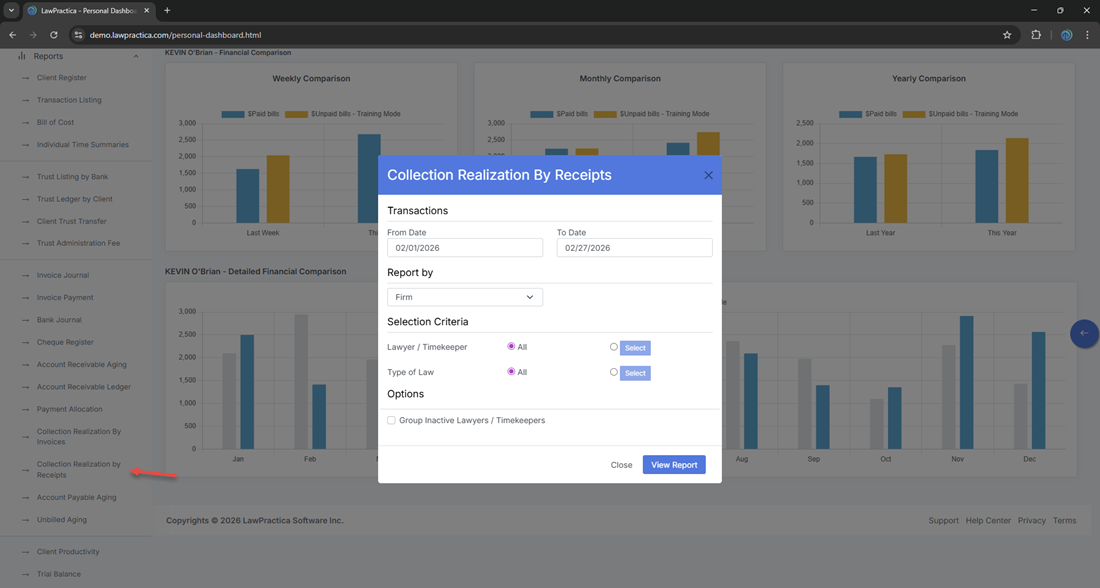Enable Group Inactive Lawyers / Timekeepers checkbox

(x=392, y=421)
